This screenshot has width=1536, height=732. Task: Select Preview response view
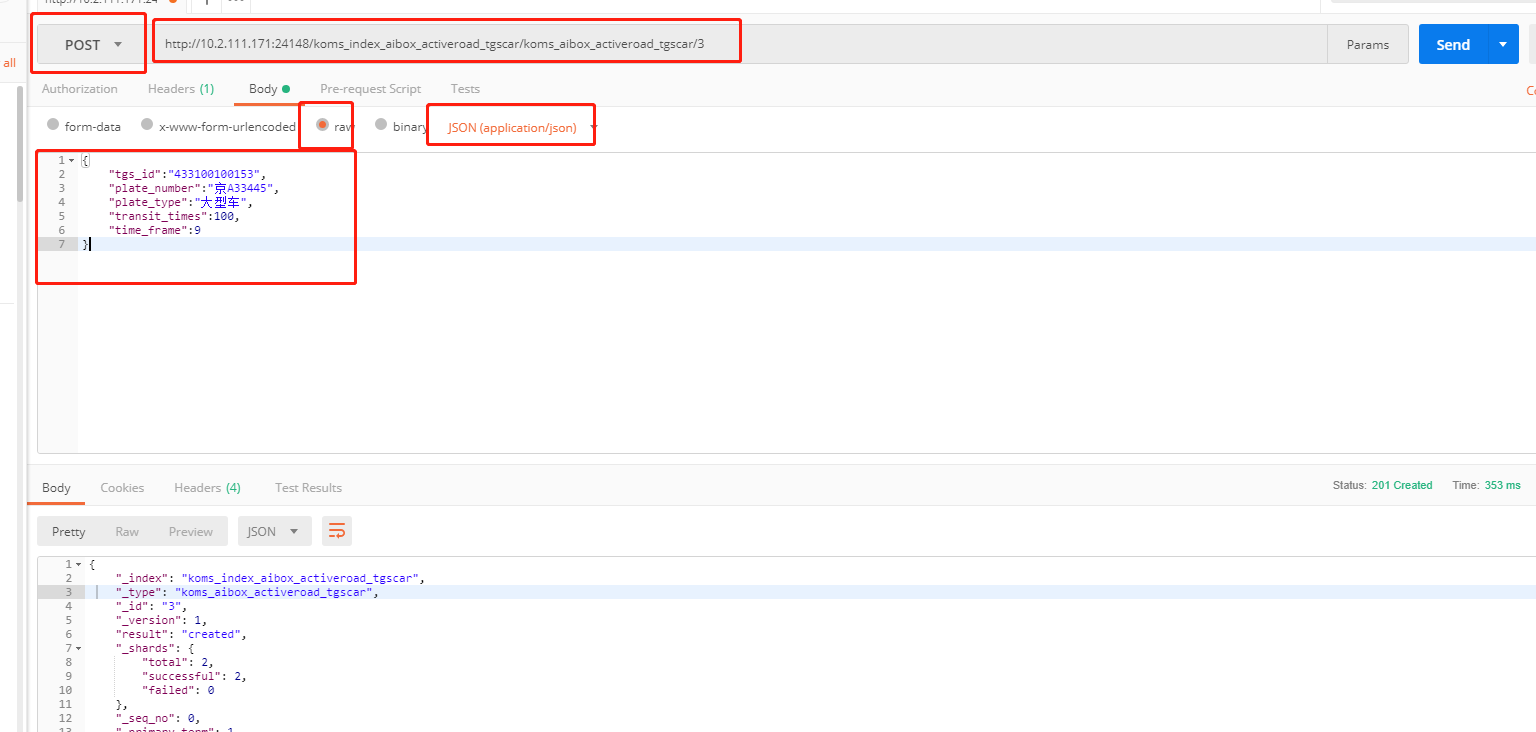click(191, 531)
